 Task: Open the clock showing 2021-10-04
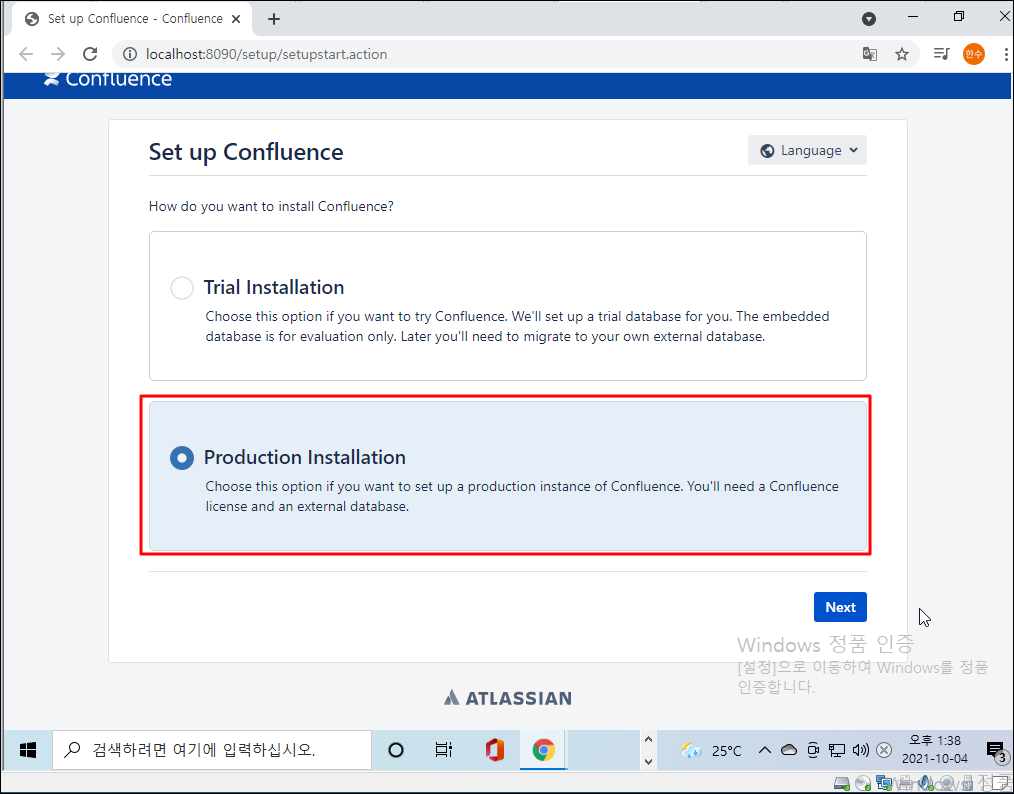click(x=935, y=749)
